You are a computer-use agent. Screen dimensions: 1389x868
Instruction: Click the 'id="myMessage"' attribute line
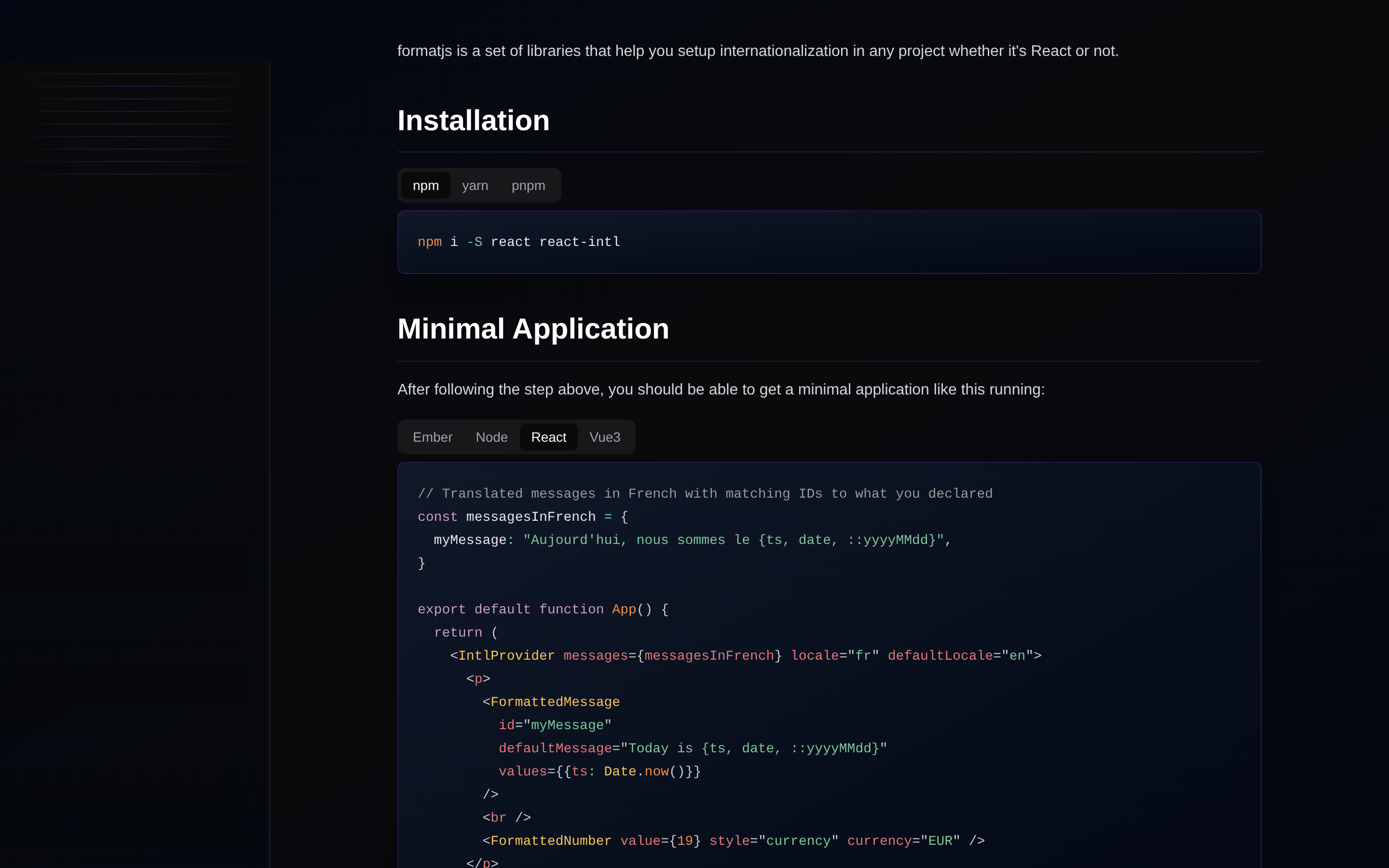pyautogui.click(x=555, y=725)
